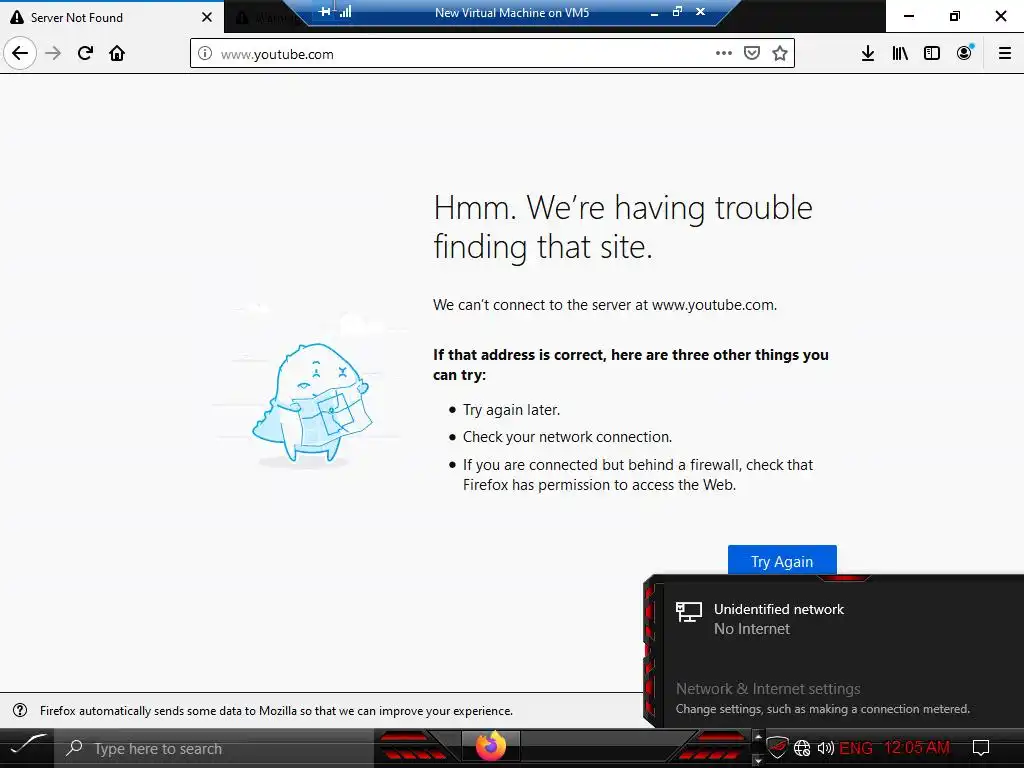Open the 12:05 AM clock flyout

pyautogui.click(x=916, y=748)
